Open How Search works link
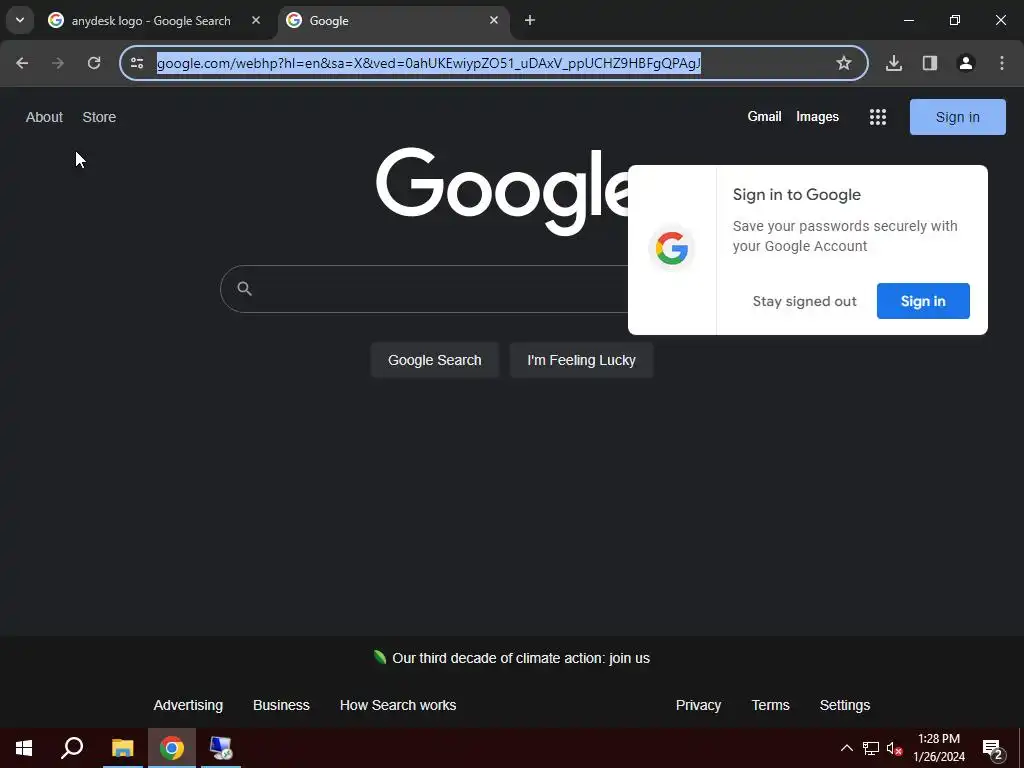The width and height of the screenshot is (1024, 768). point(398,705)
